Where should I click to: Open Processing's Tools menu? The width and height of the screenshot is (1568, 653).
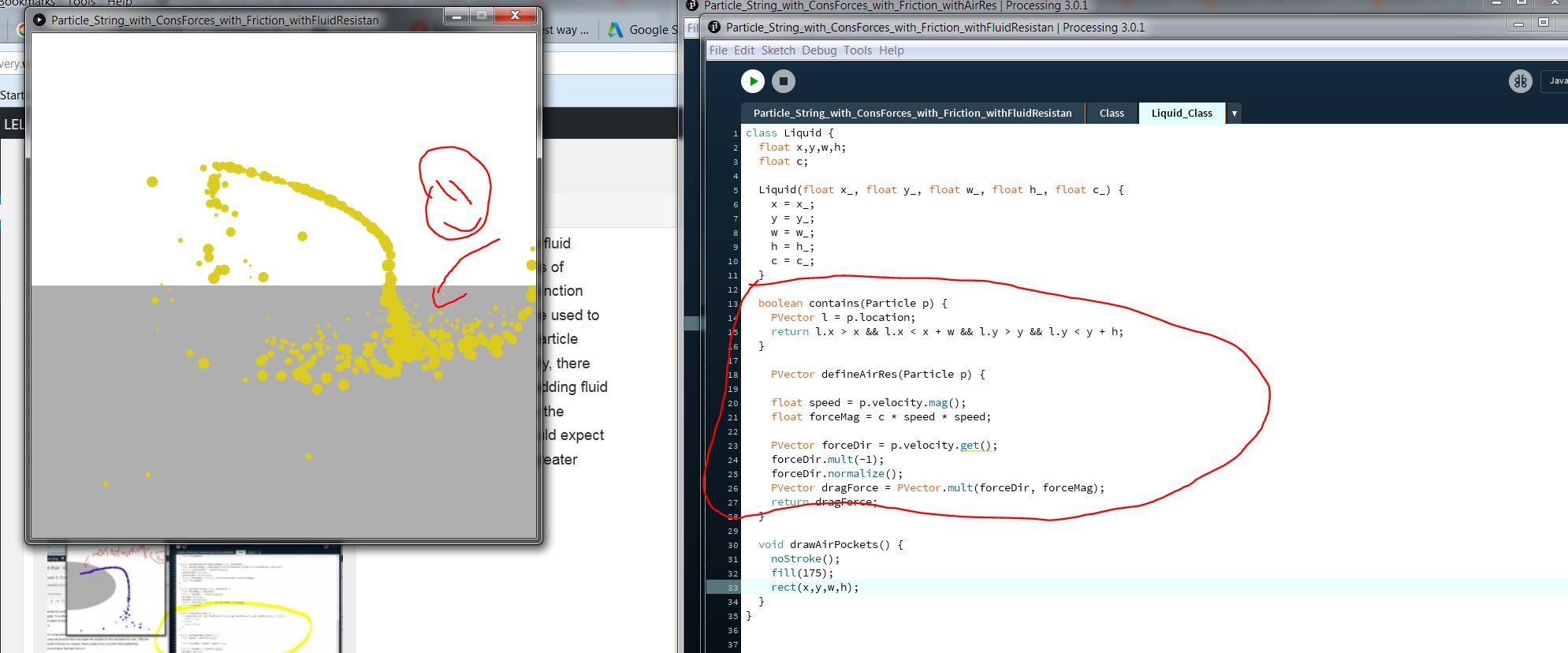[857, 50]
